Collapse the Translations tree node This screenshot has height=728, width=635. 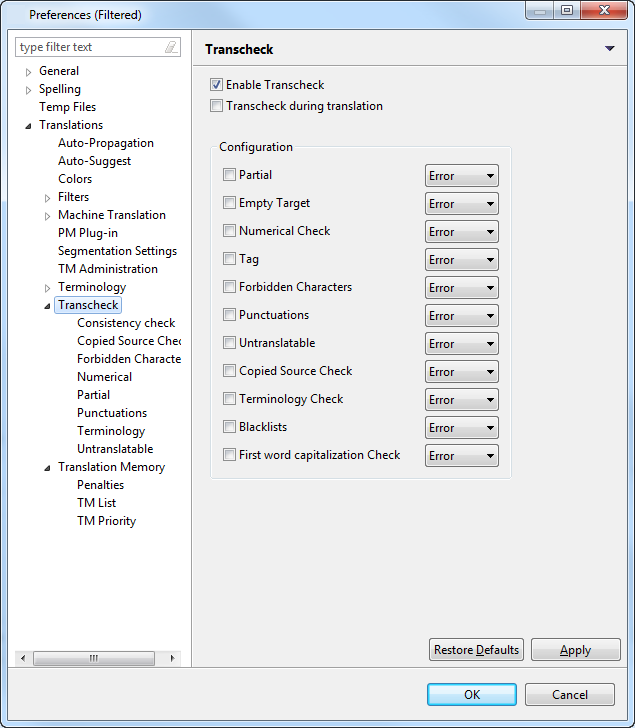coord(28,126)
